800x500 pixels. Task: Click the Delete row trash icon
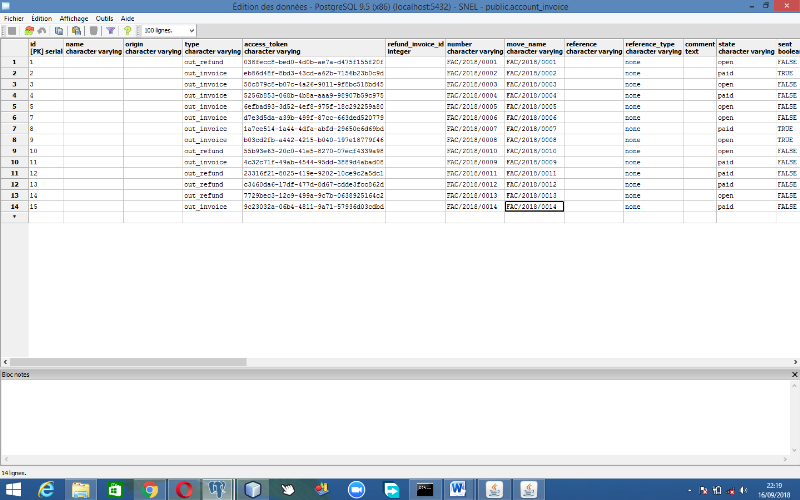(x=93, y=31)
